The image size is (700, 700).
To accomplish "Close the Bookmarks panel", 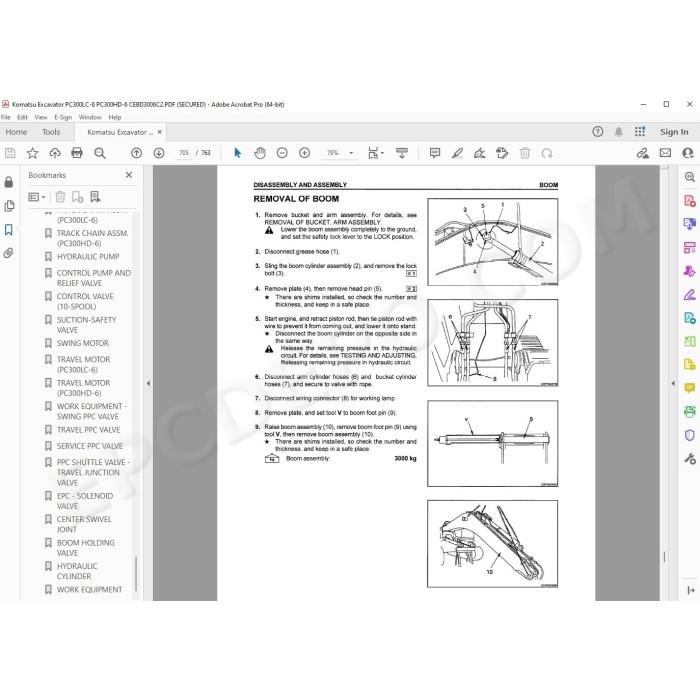I will click(129, 175).
